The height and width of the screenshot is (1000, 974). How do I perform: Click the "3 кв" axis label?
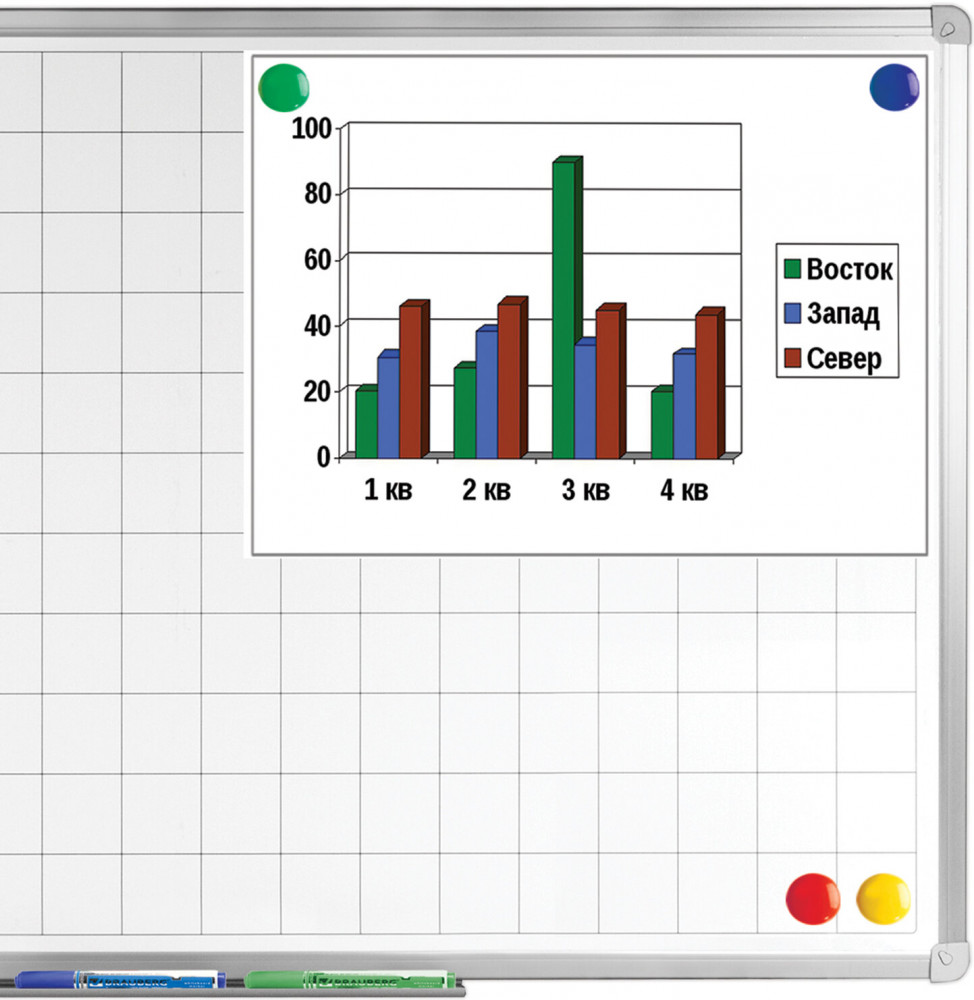pyautogui.click(x=585, y=490)
